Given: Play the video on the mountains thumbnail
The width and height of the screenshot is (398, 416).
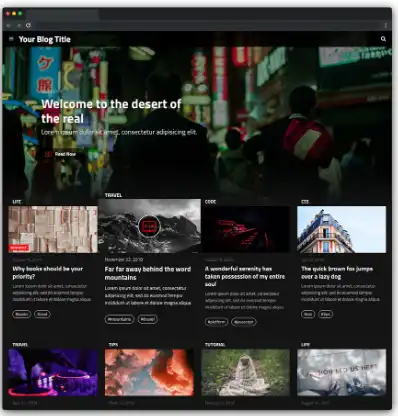Looking at the screenshot, I should tap(149, 226).
